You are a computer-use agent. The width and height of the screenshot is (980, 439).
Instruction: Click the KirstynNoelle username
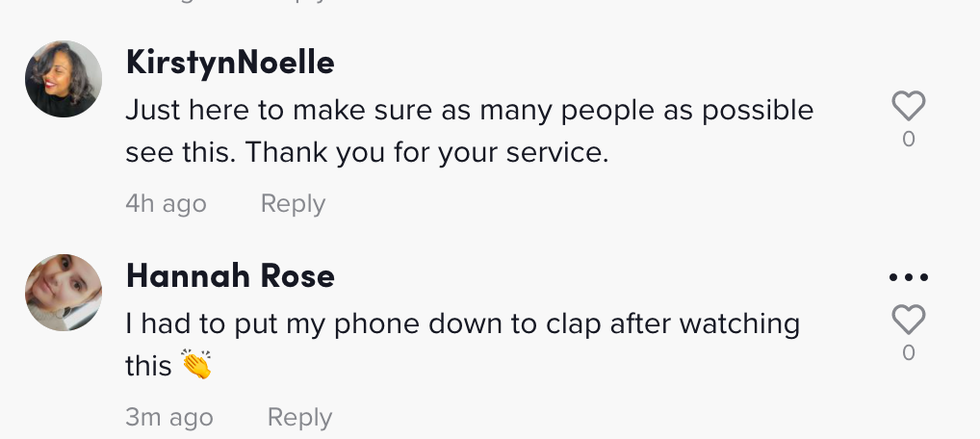tap(230, 62)
